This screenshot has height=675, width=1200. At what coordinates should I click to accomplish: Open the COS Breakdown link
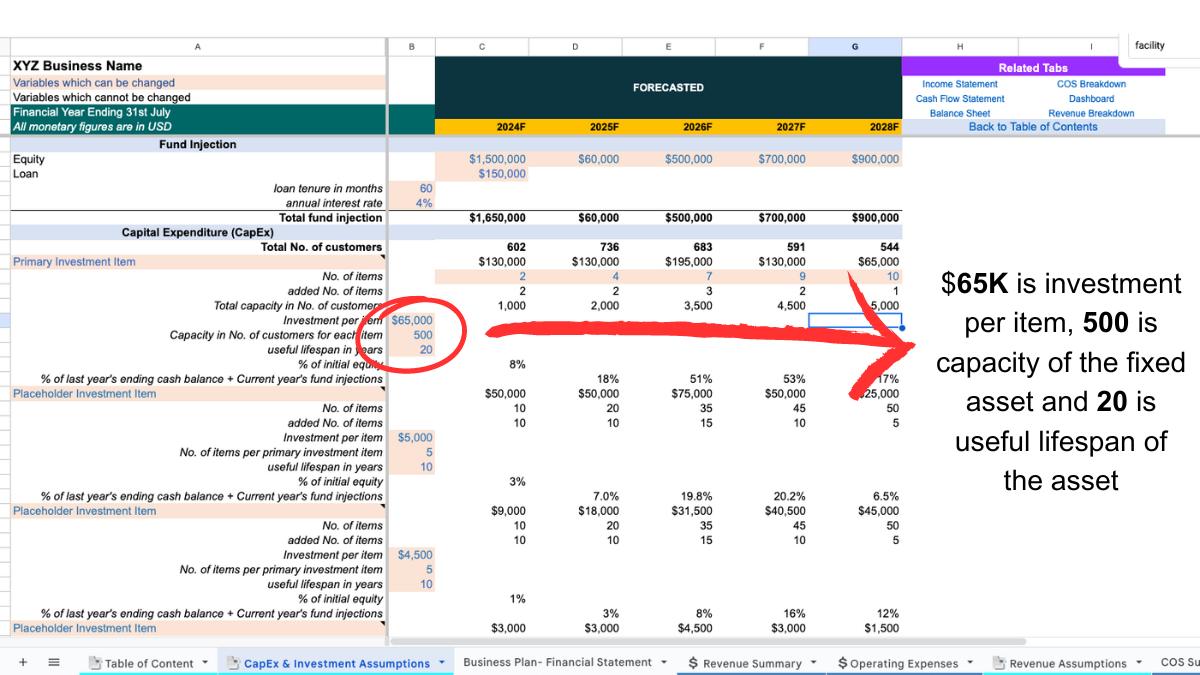click(1091, 84)
